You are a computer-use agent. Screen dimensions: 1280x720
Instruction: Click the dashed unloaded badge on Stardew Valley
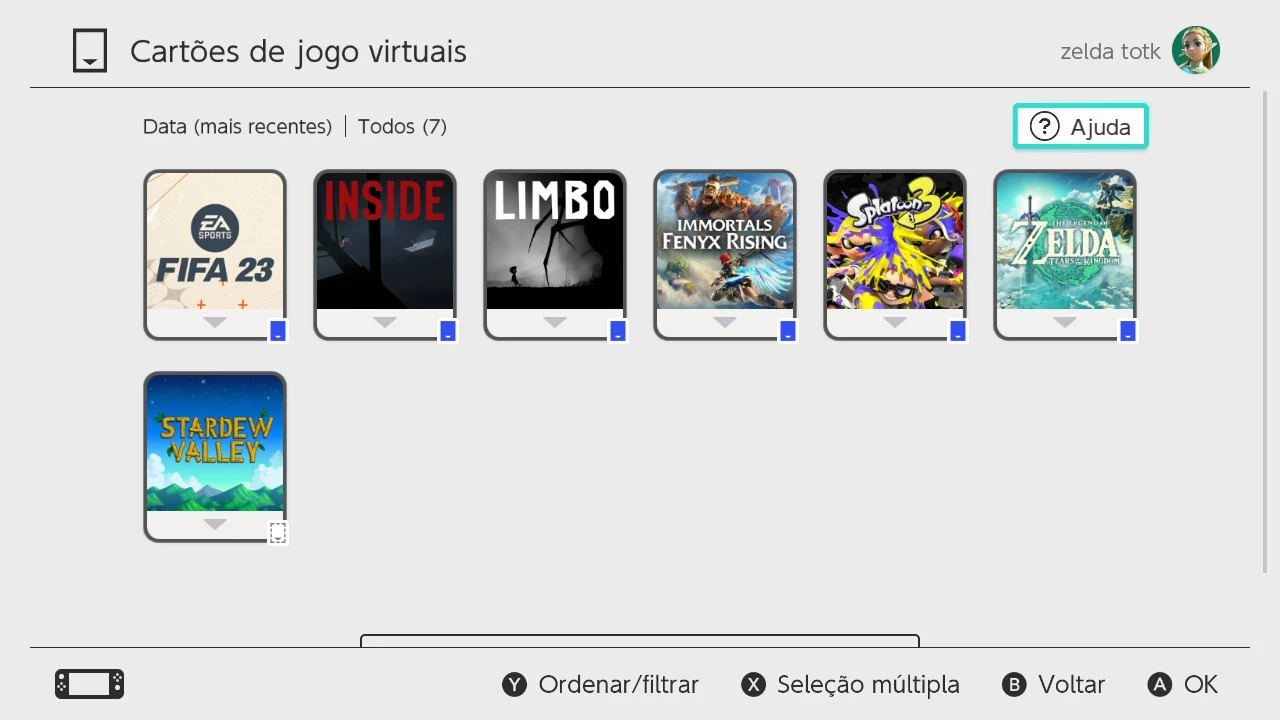point(278,534)
